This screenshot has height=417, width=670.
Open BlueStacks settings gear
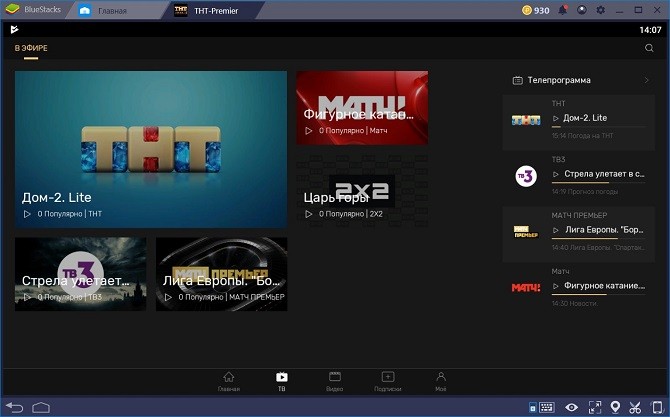pos(600,10)
